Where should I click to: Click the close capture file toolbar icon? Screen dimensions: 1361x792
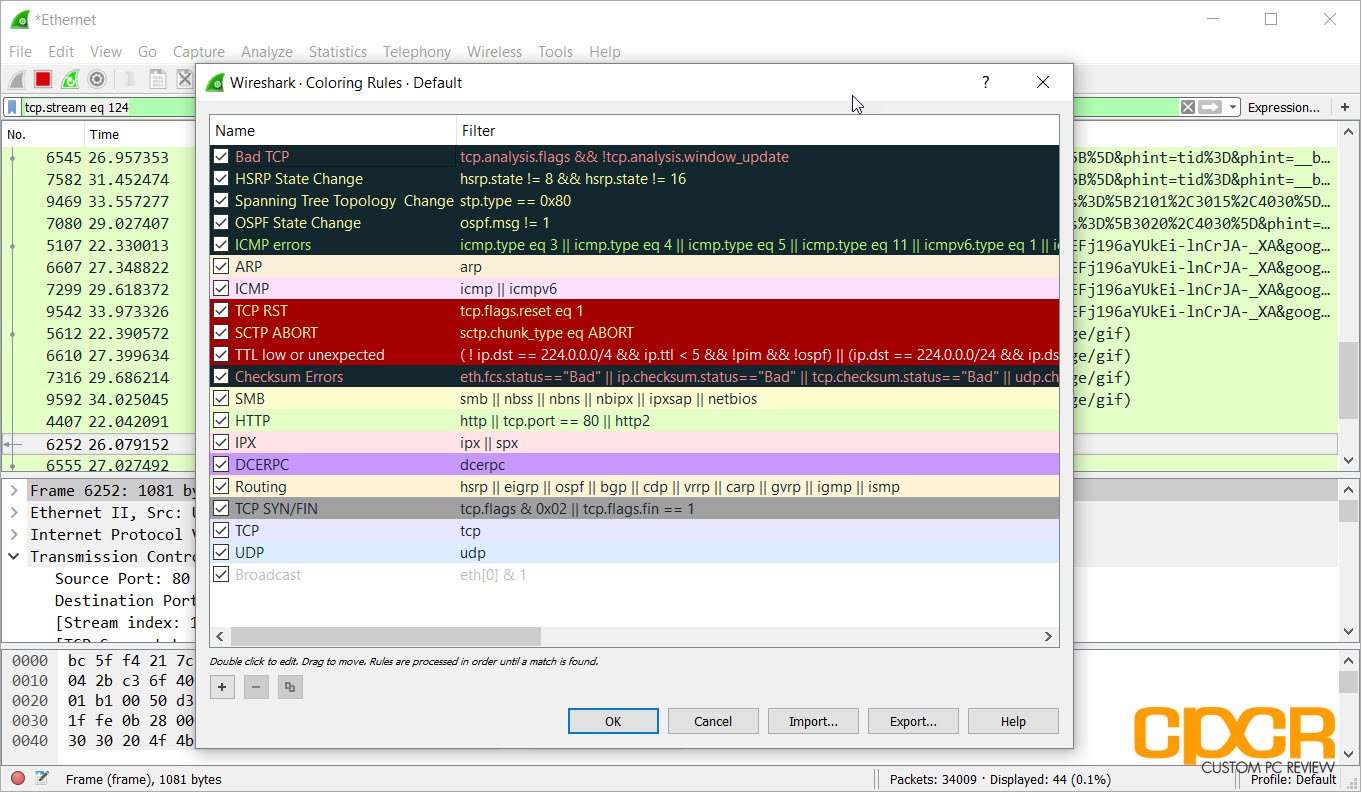[184, 79]
